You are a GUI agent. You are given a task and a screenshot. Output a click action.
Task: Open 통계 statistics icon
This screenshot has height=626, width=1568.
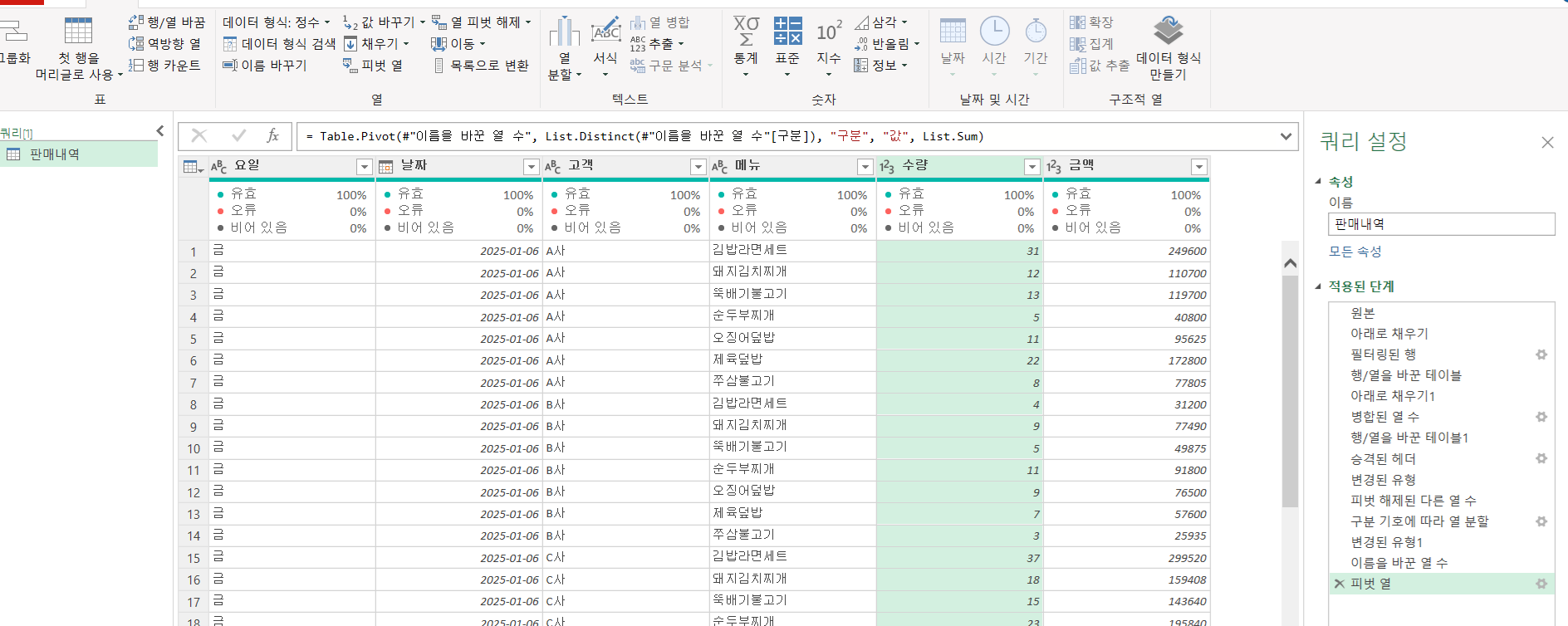746,31
